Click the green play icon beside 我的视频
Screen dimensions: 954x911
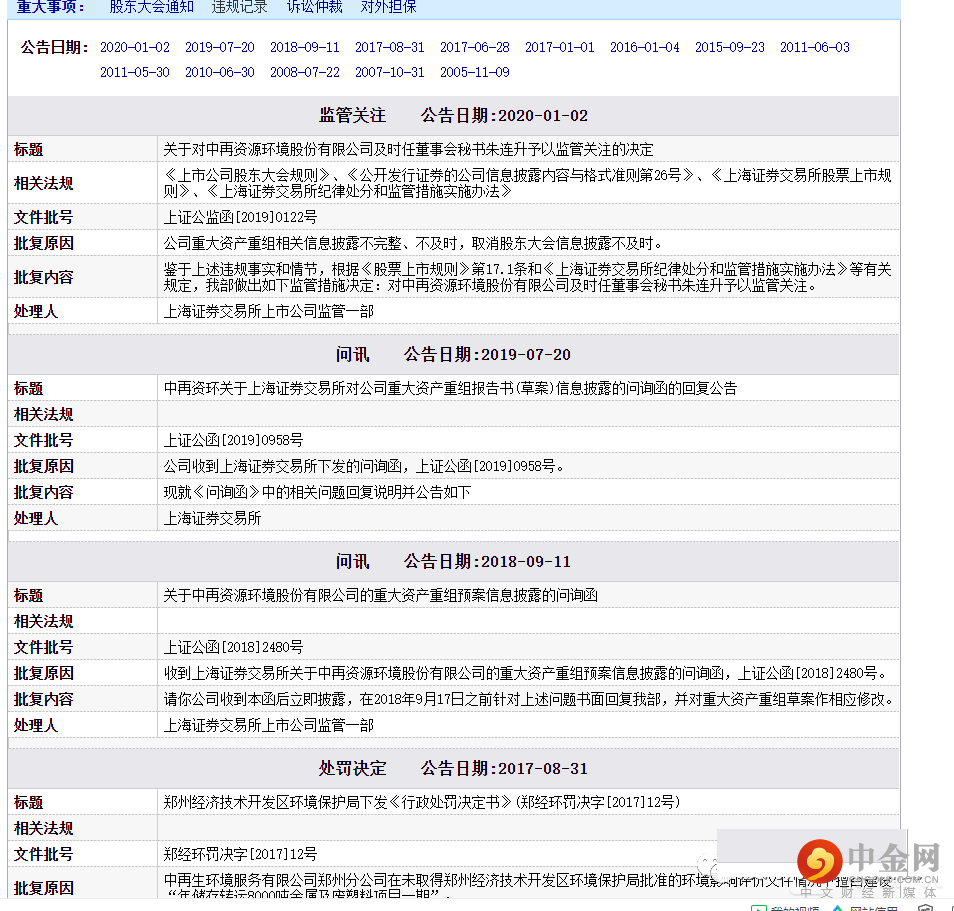(758, 907)
